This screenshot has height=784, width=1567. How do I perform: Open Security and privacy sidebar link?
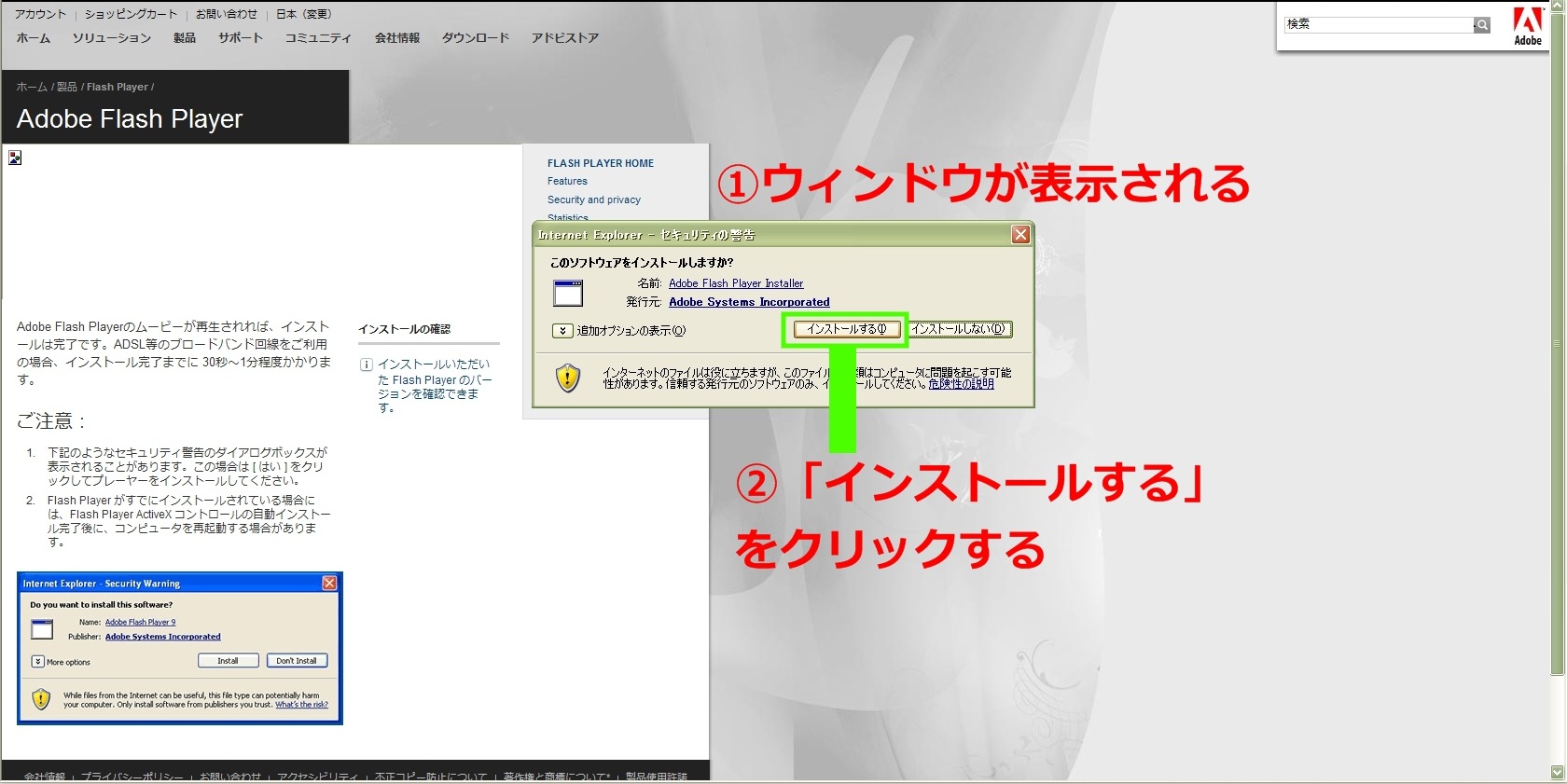[x=594, y=200]
